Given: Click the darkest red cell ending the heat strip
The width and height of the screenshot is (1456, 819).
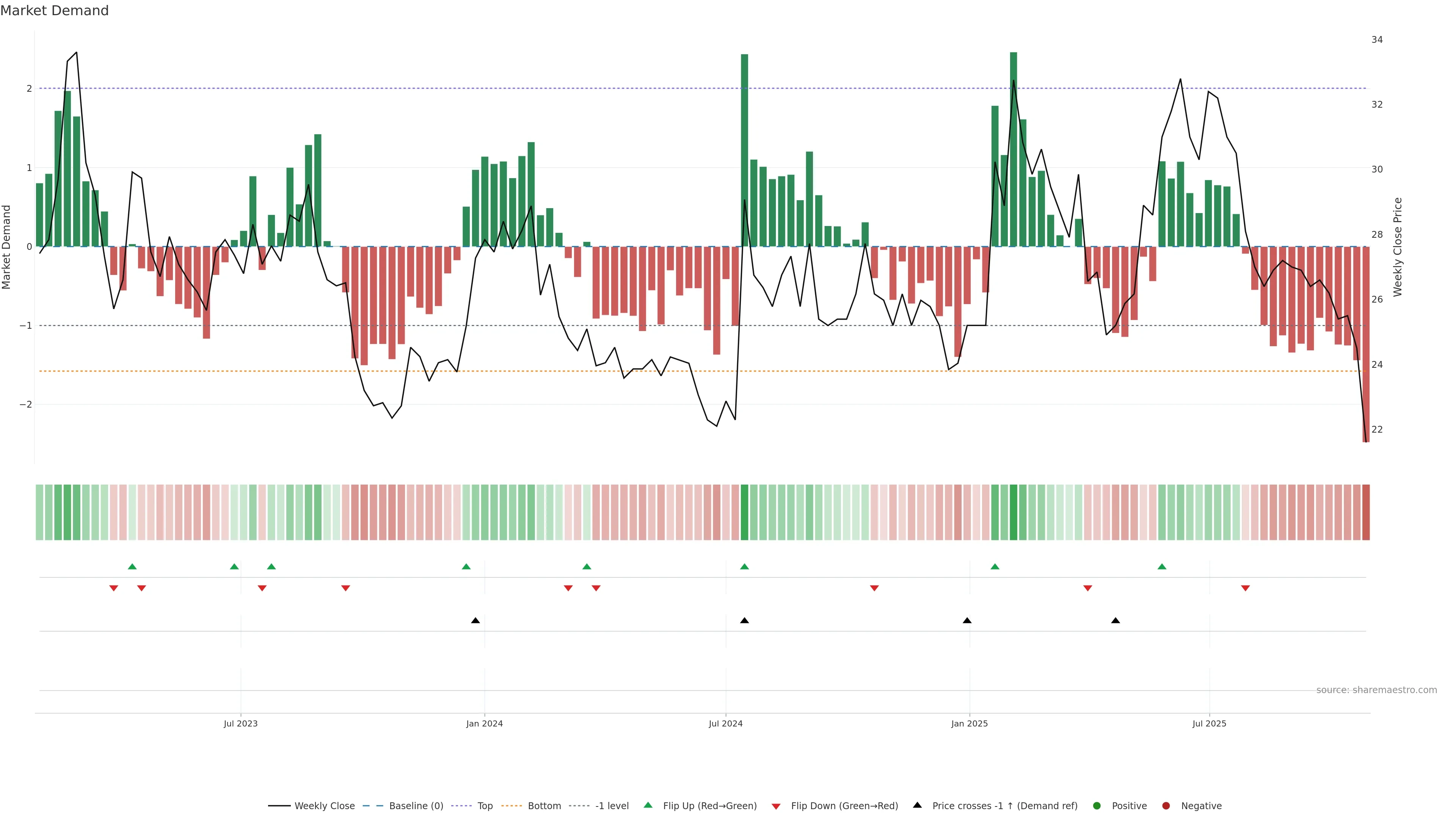Looking at the screenshot, I should [x=1365, y=512].
